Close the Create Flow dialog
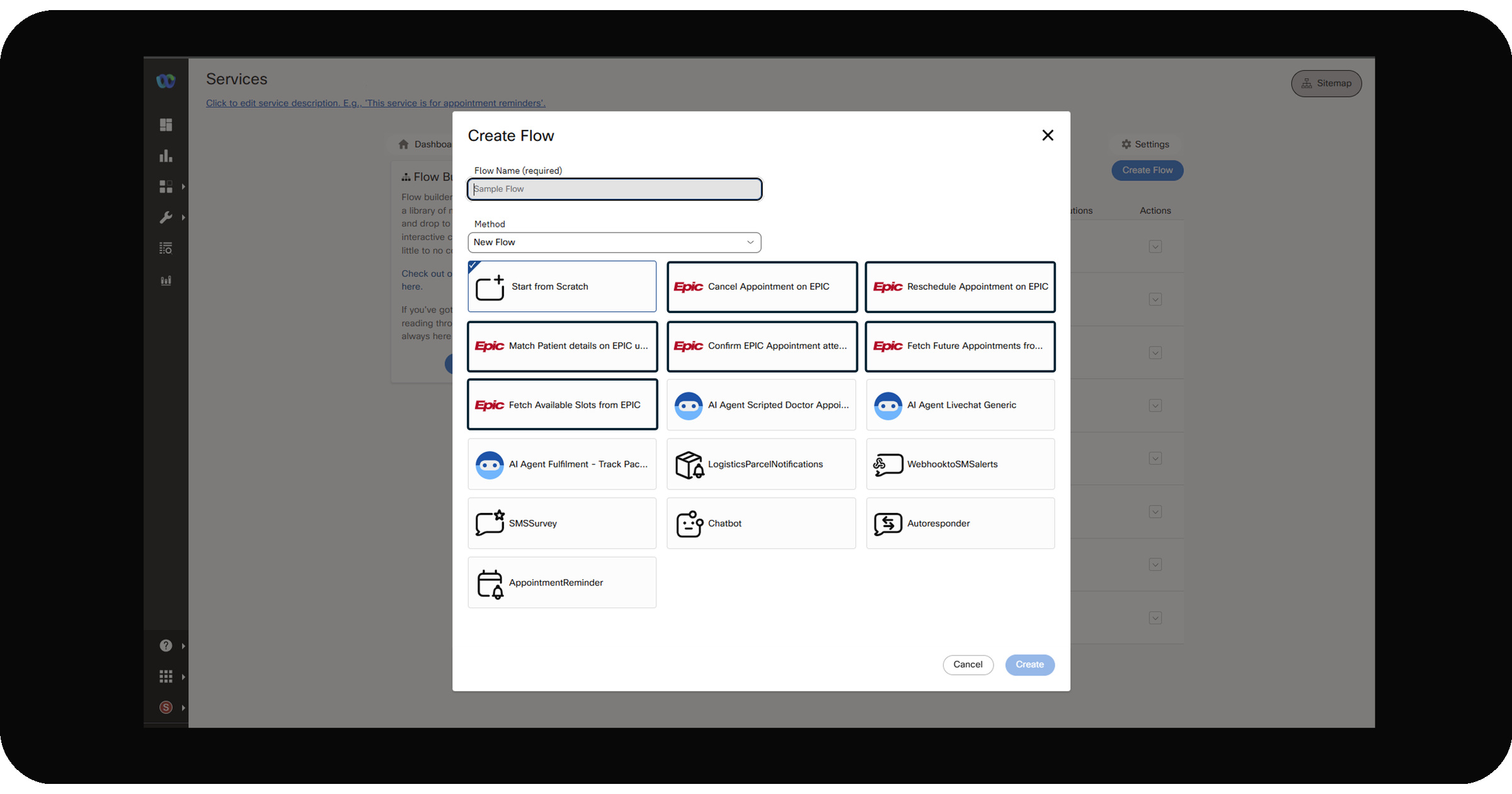This screenshot has height=794, width=1512. [x=1048, y=135]
